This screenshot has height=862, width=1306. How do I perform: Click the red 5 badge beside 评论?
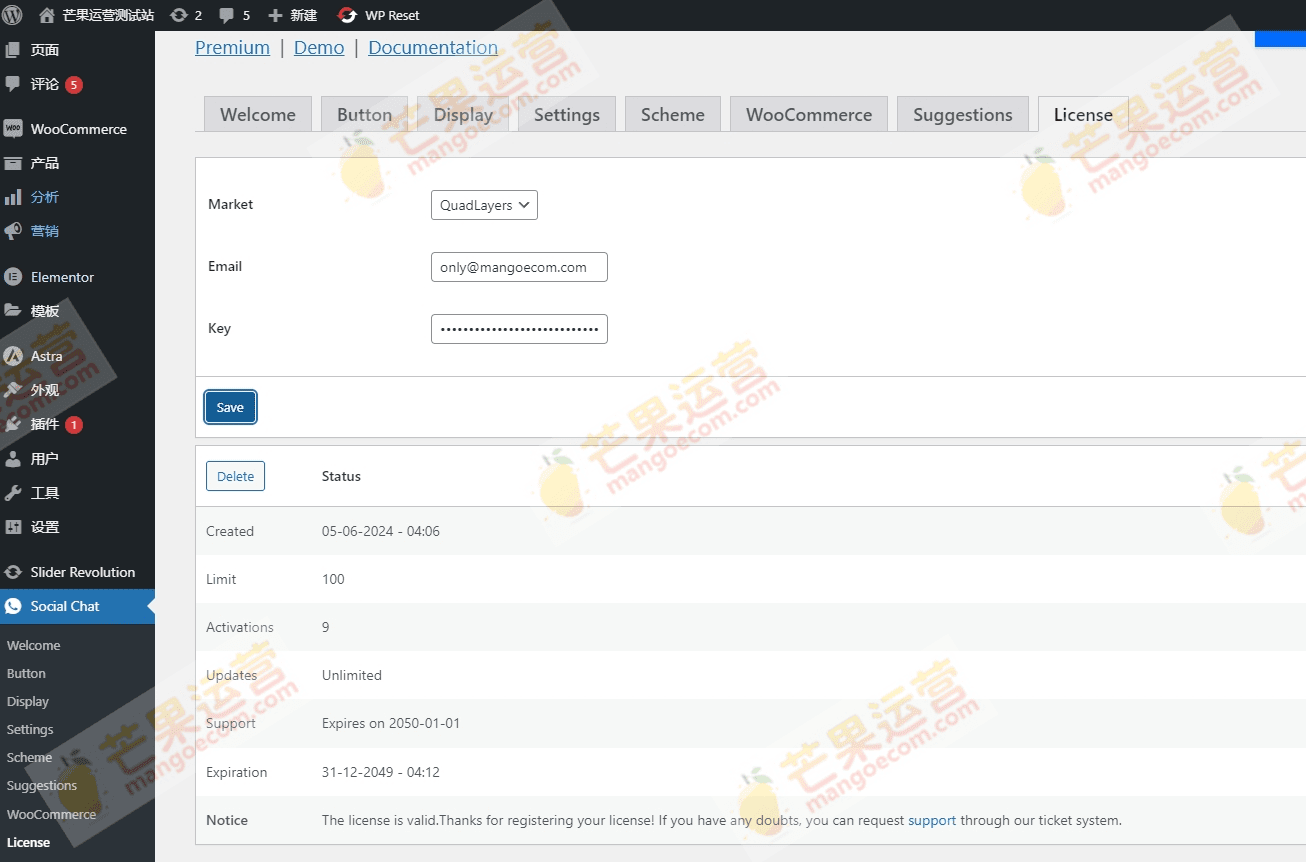[x=74, y=85]
